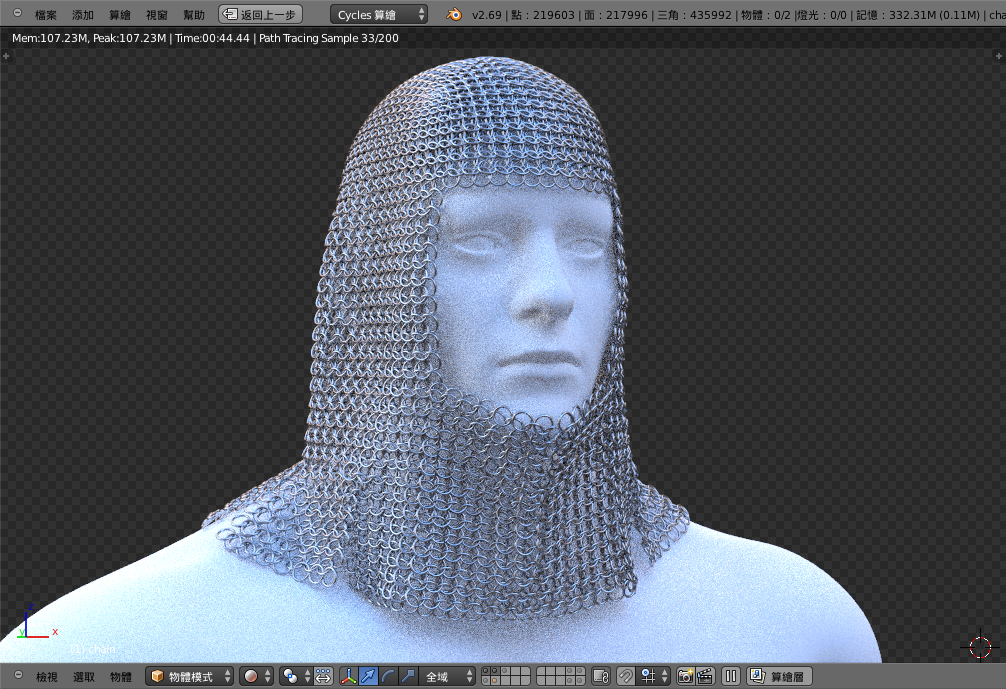Click the 算繪層 render layer button
Screen dimensions: 1006x689
point(780,677)
